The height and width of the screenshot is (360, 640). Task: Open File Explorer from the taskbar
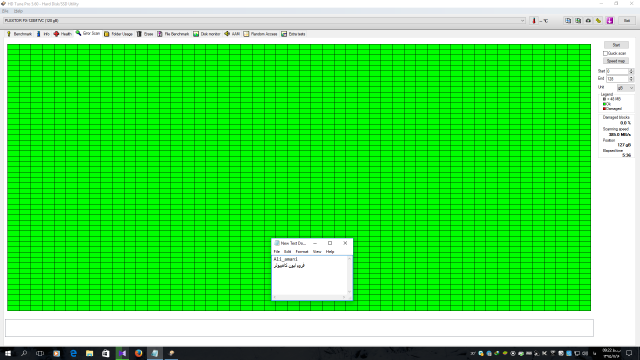(89, 353)
